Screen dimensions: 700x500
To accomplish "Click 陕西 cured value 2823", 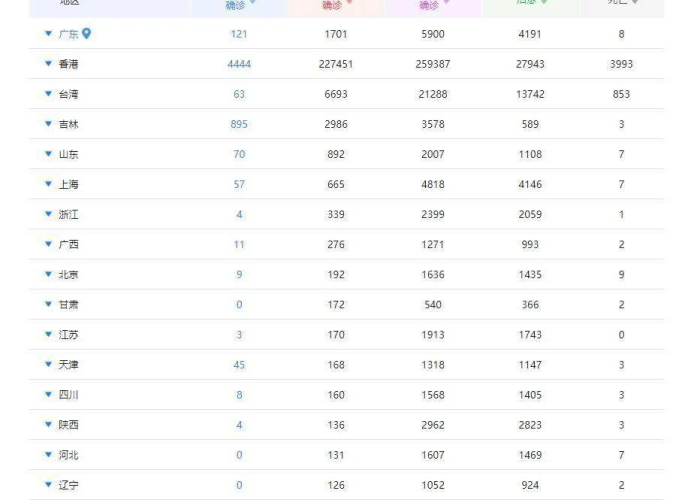I will click(530, 425).
